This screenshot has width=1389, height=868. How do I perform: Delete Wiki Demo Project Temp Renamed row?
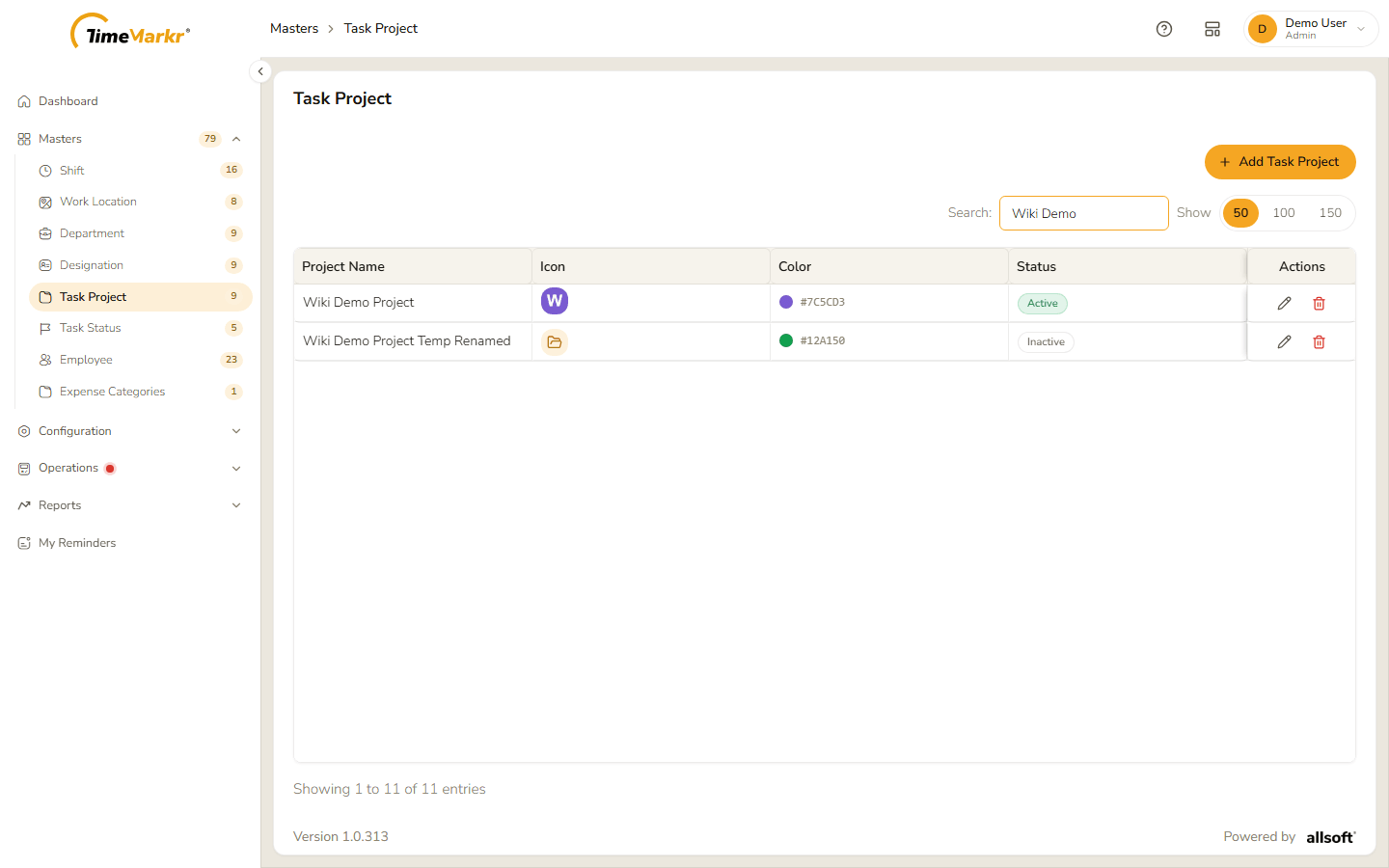[x=1319, y=341]
